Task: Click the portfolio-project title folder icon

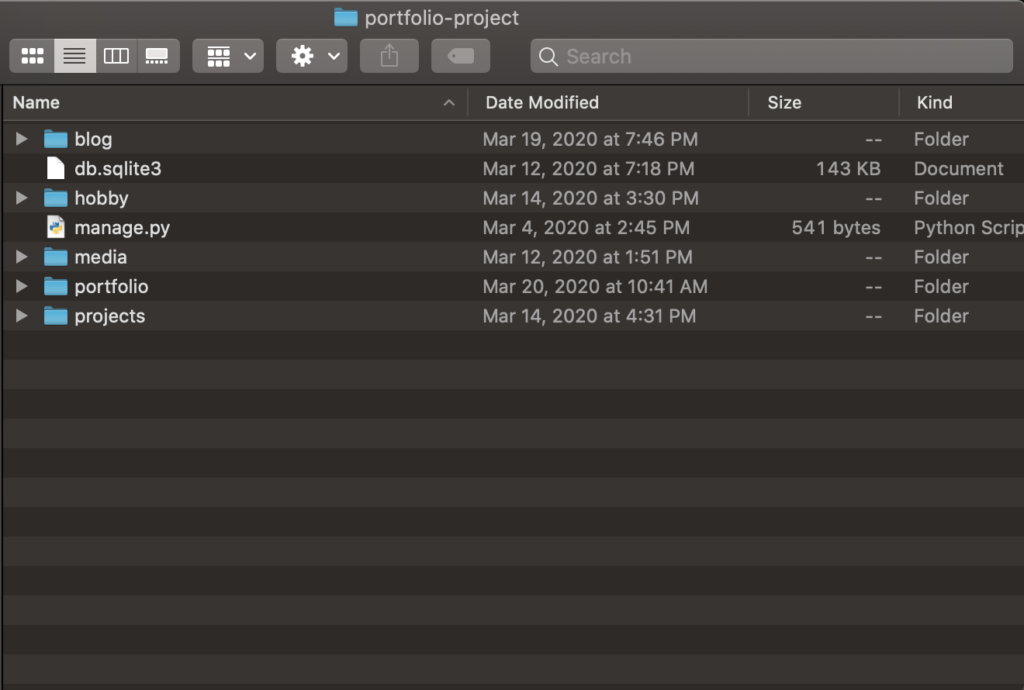Action: click(345, 18)
